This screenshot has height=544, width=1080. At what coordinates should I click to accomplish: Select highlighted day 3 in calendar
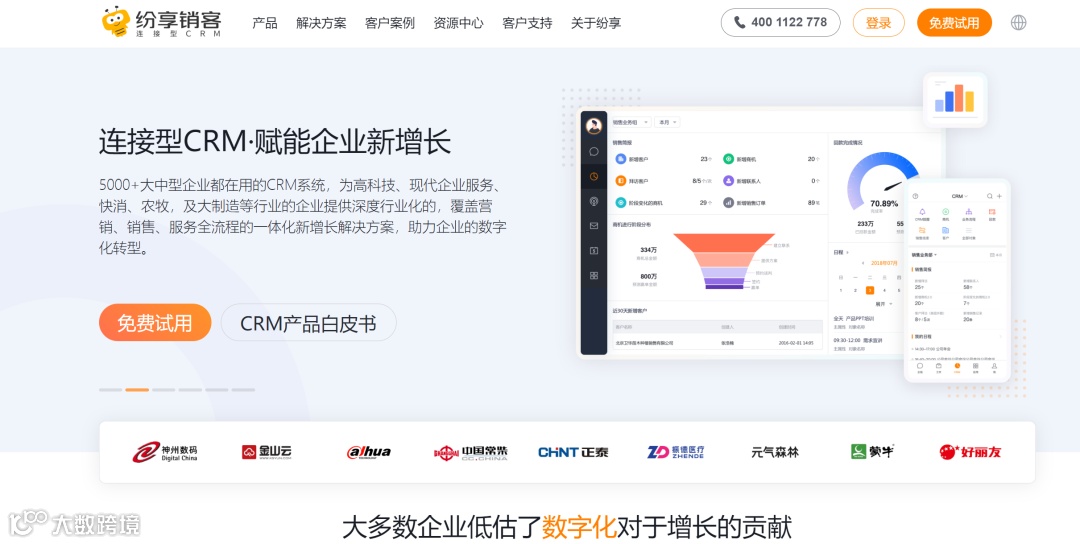870,290
